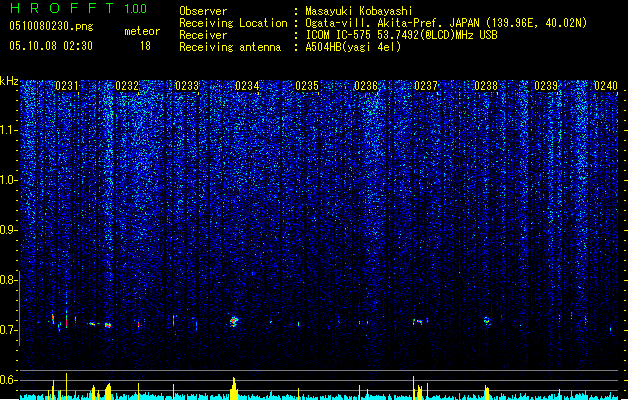Click the 0.7 kHz frequency tick label

8,330
